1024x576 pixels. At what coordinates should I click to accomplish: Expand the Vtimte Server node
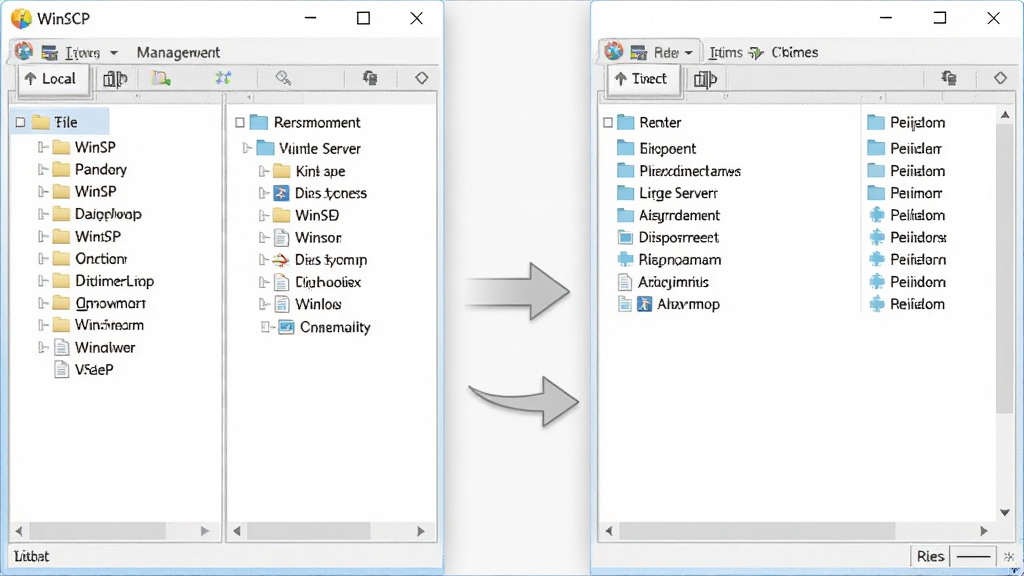(x=247, y=148)
